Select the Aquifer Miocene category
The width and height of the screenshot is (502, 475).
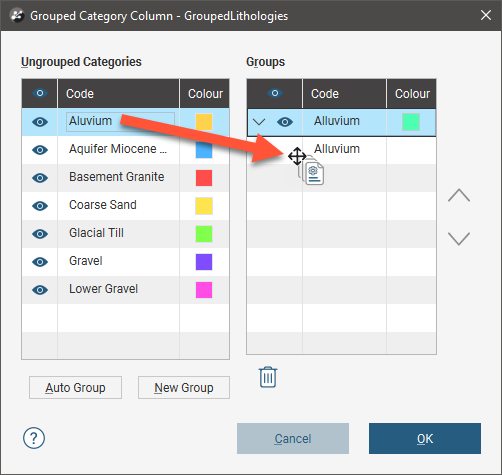125,149
